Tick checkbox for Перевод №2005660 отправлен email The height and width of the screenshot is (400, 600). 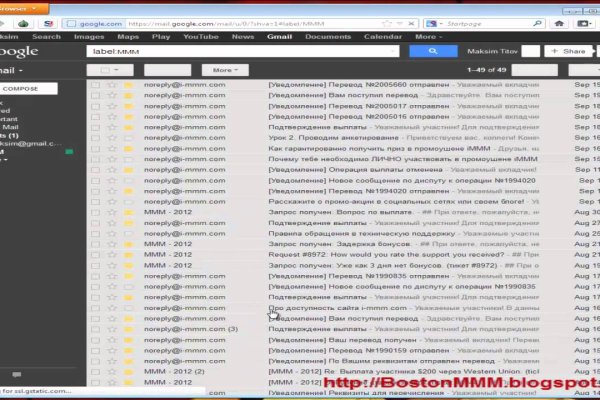pyautogui.click(x=95, y=85)
